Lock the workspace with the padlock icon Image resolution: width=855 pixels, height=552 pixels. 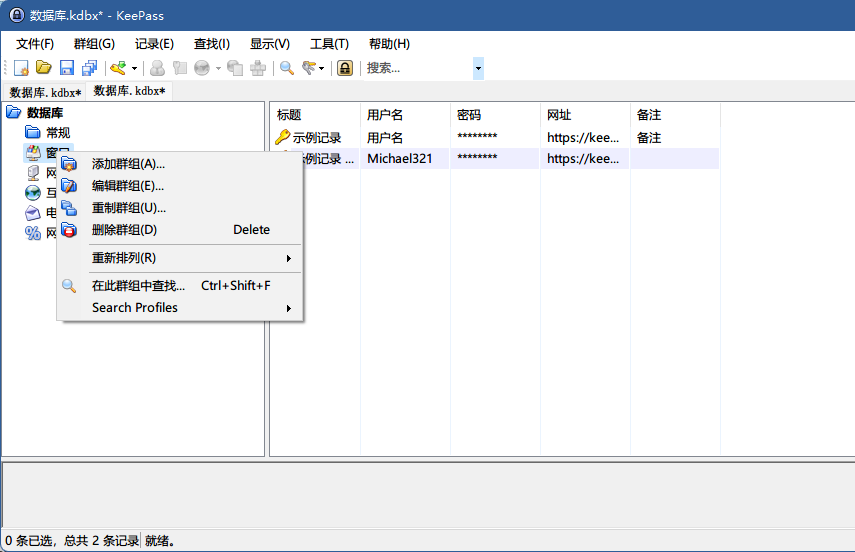click(x=345, y=68)
